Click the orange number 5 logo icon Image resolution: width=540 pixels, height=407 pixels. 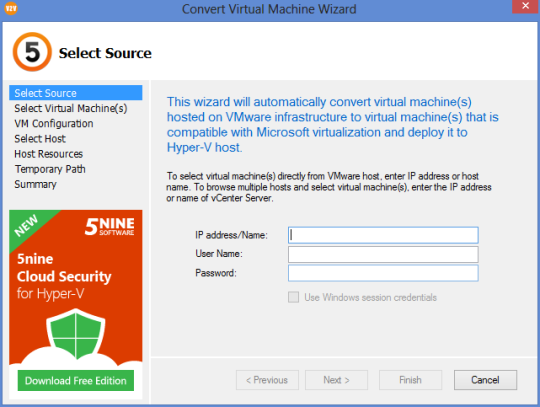[x=32, y=52]
